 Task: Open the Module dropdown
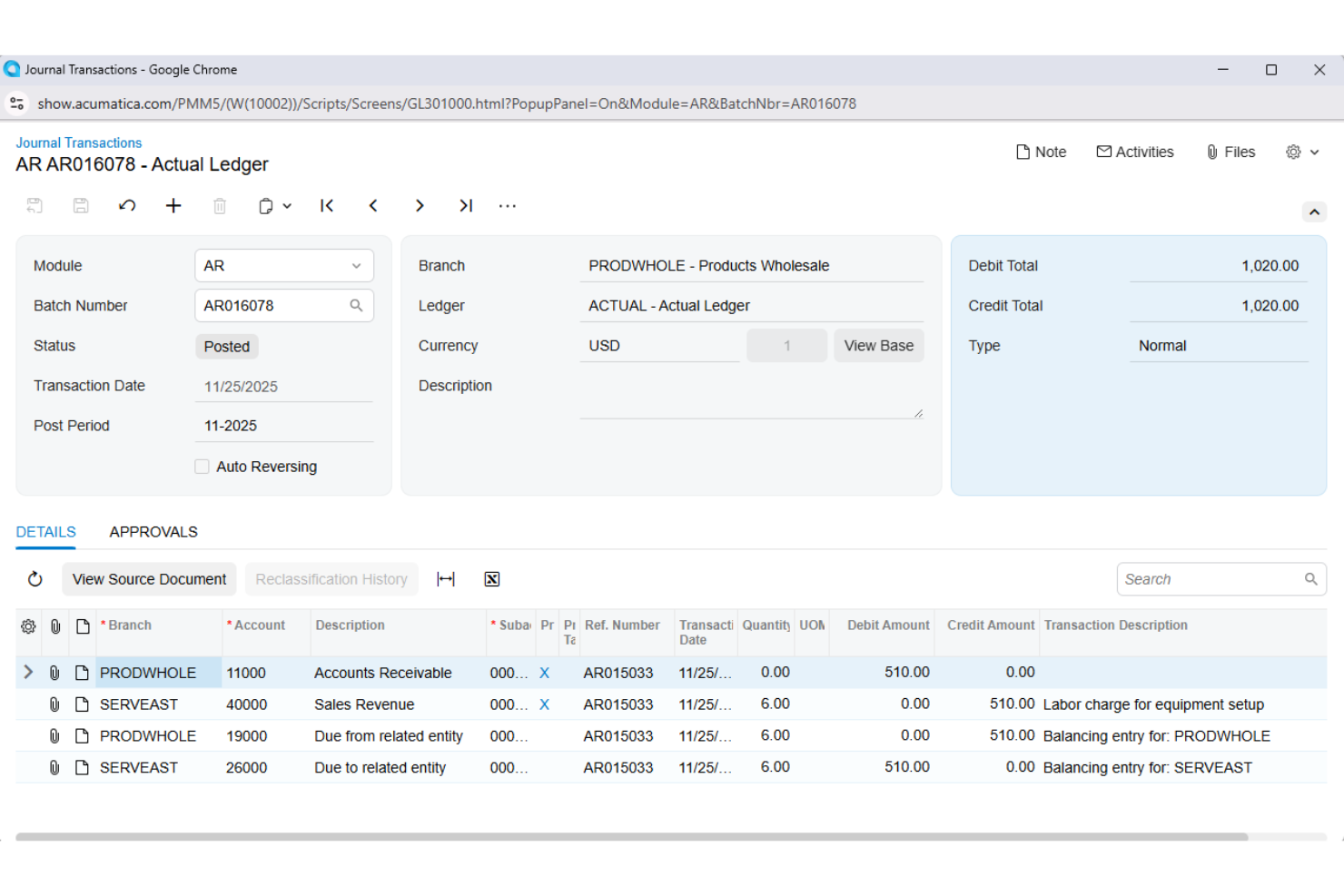[x=356, y=265]
